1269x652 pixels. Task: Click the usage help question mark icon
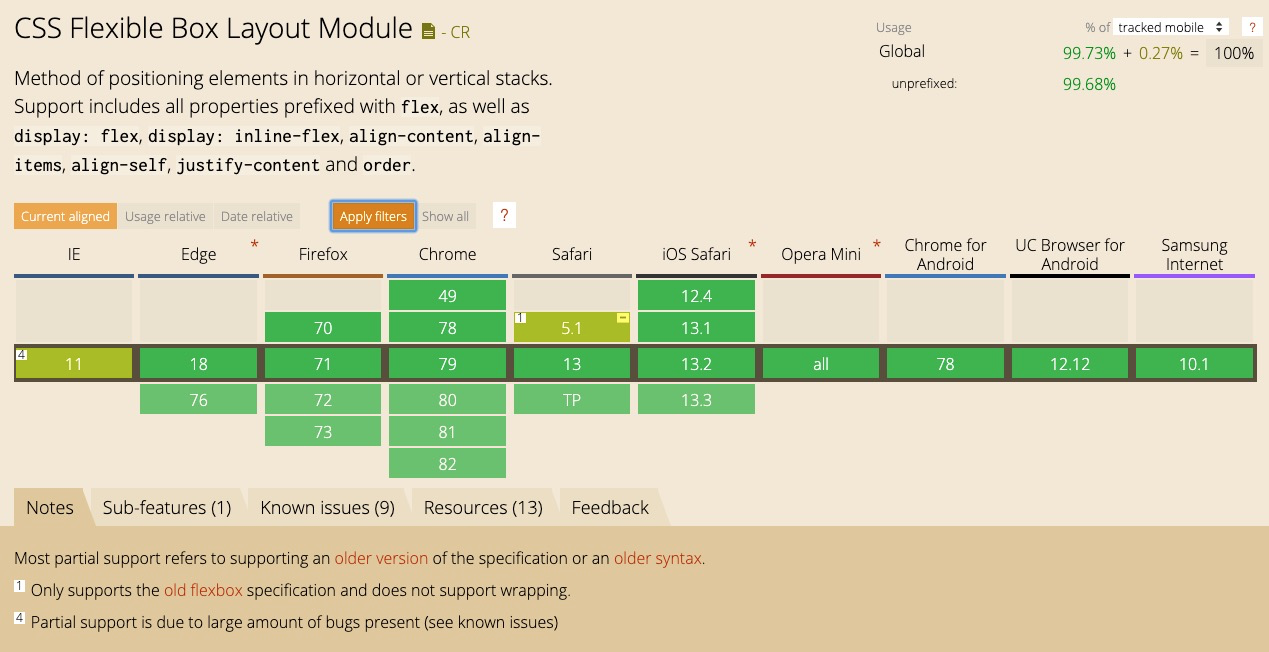coord(1250,28)
